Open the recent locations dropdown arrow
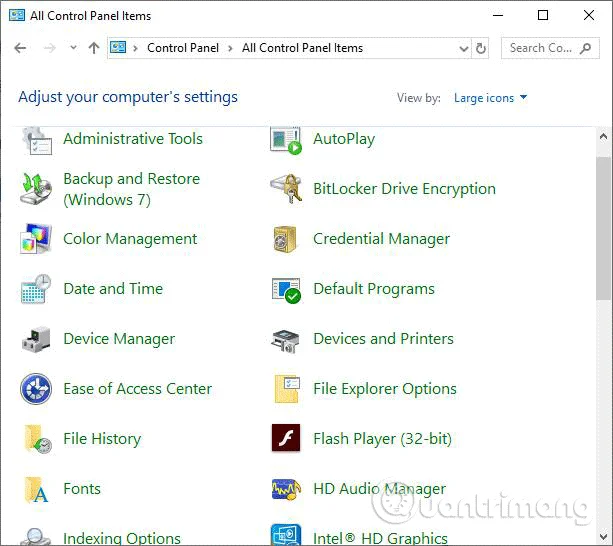The width and height of the screenshot is (613, 546). pyautogui.click(x=73, y=48)
